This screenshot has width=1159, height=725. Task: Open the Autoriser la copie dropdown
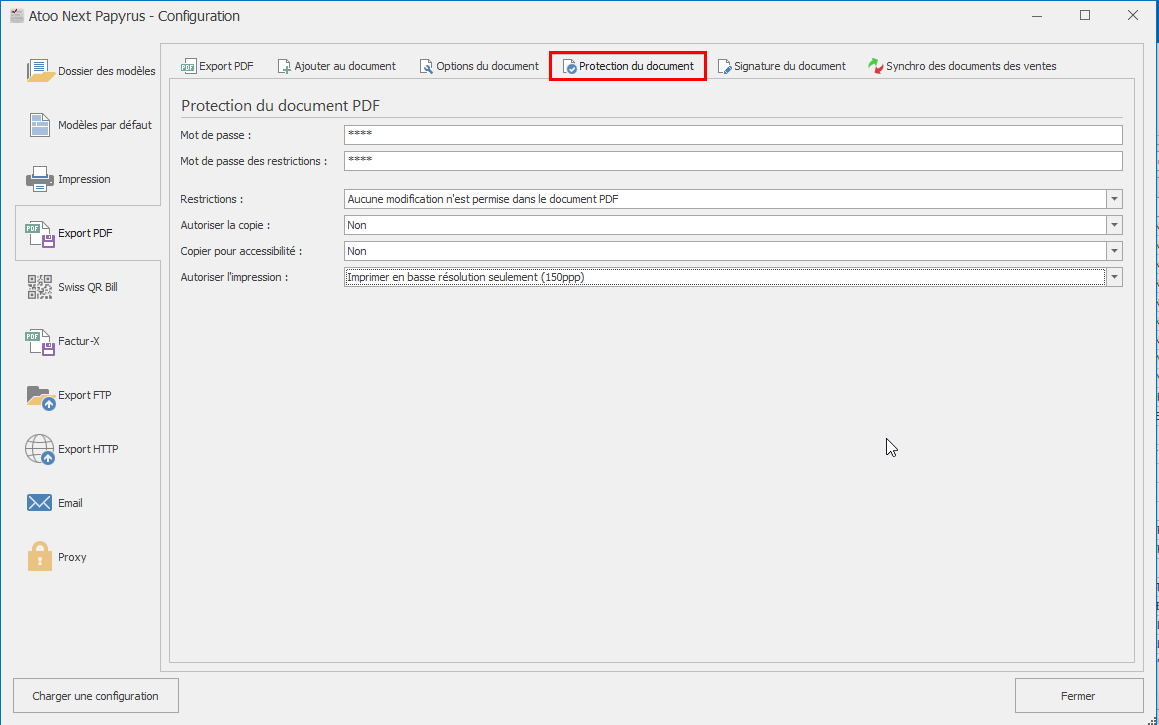pos(1114,225)
